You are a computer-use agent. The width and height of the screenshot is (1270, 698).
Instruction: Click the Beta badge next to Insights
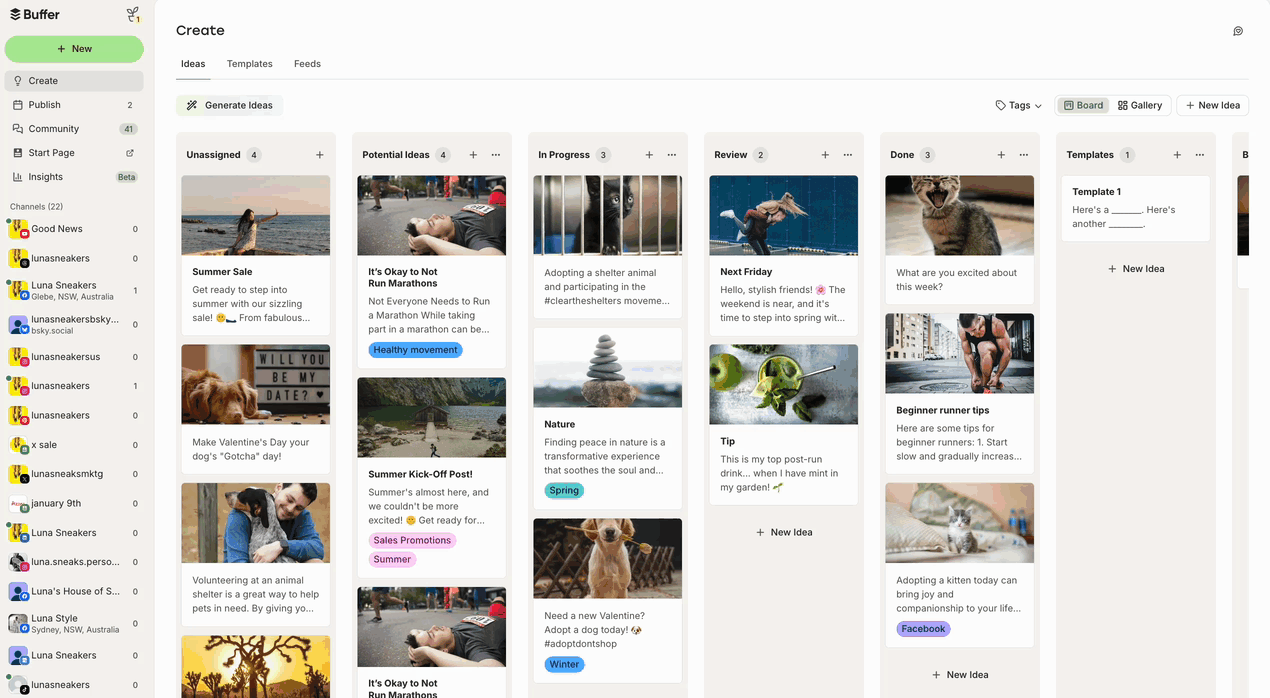pyautogui.click(x=127, y=177)
